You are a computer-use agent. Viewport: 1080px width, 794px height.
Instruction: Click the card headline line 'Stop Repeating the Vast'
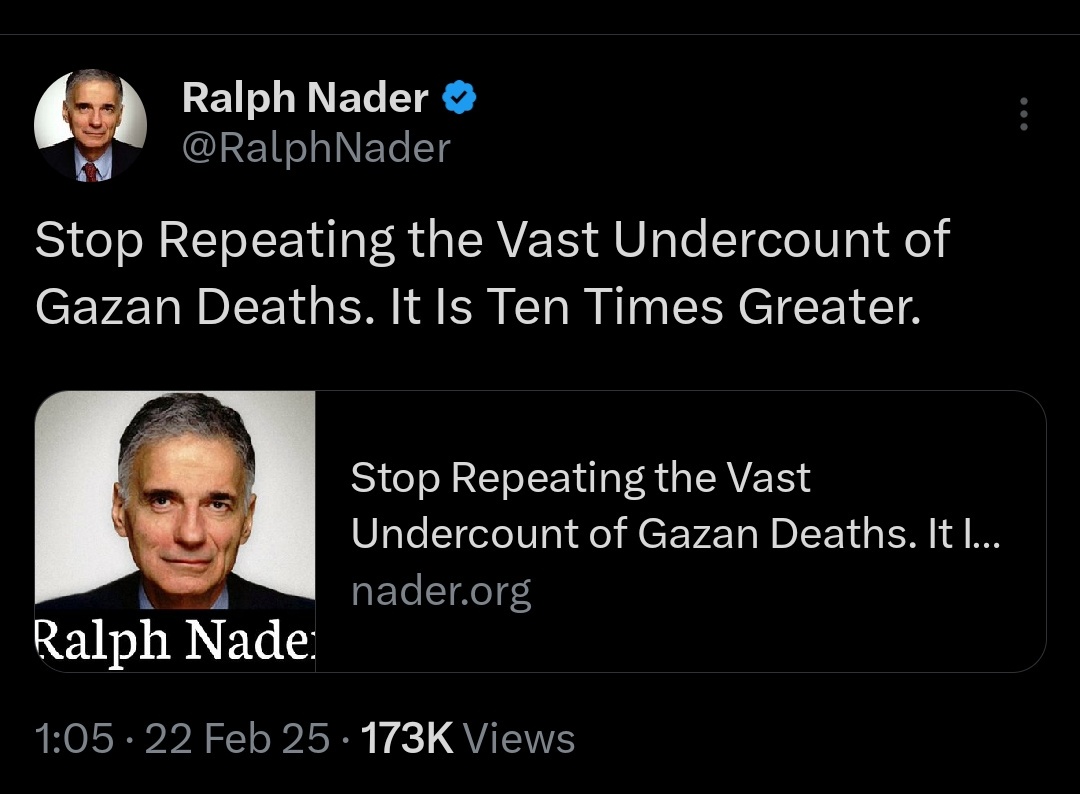pos(581,477)
